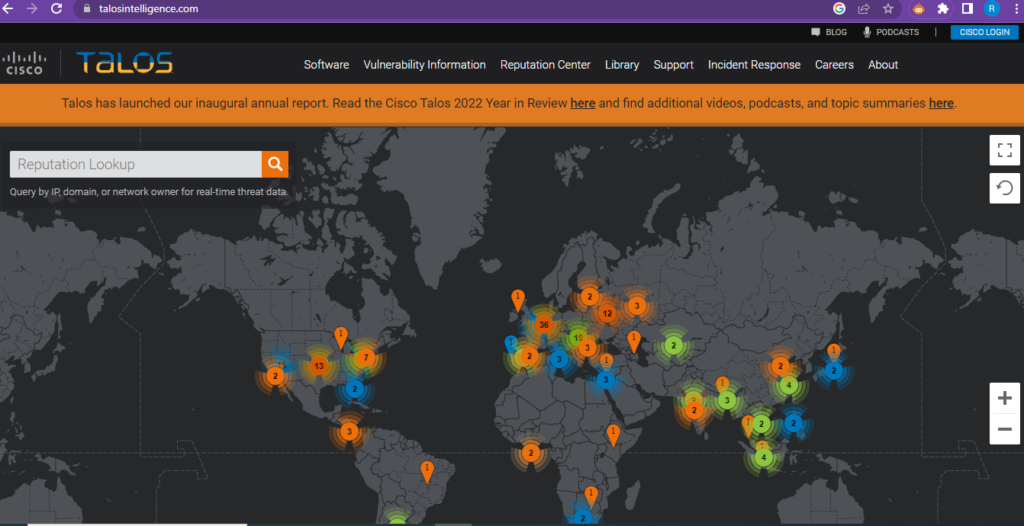The image size is (1024, 526).
Task: Click the Florida blue cluster marker 2
Action: coord(354,389)
